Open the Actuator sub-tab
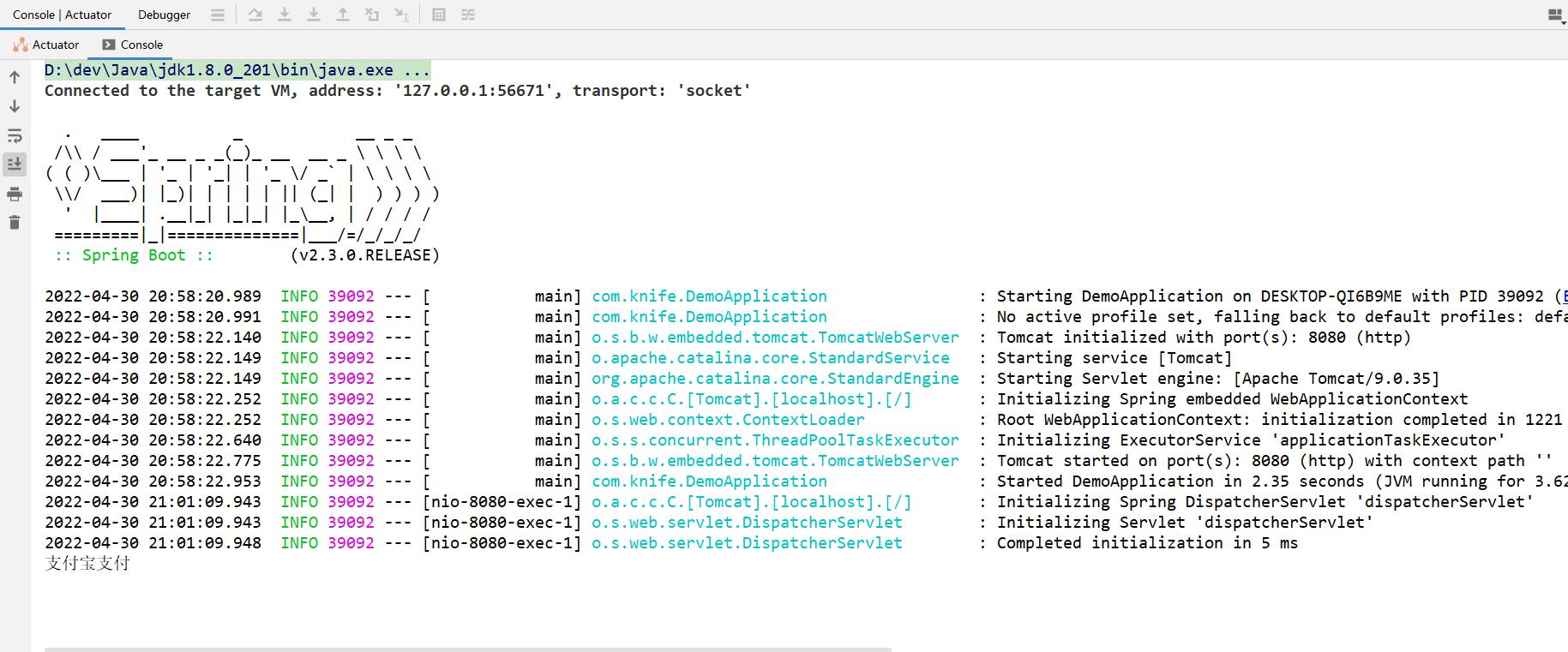 46,45
